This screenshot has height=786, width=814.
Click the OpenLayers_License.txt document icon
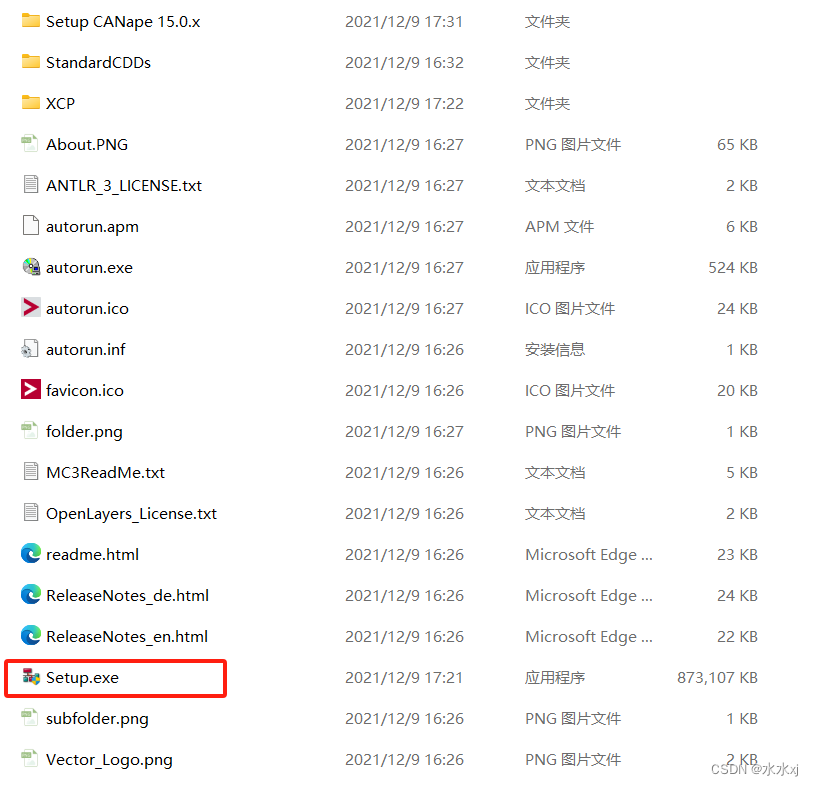(31, 513)
